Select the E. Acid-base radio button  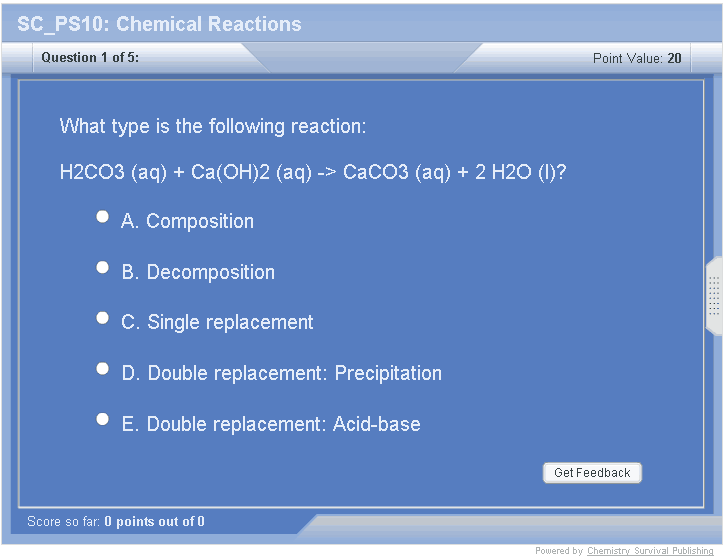click(x=102, y=419)
